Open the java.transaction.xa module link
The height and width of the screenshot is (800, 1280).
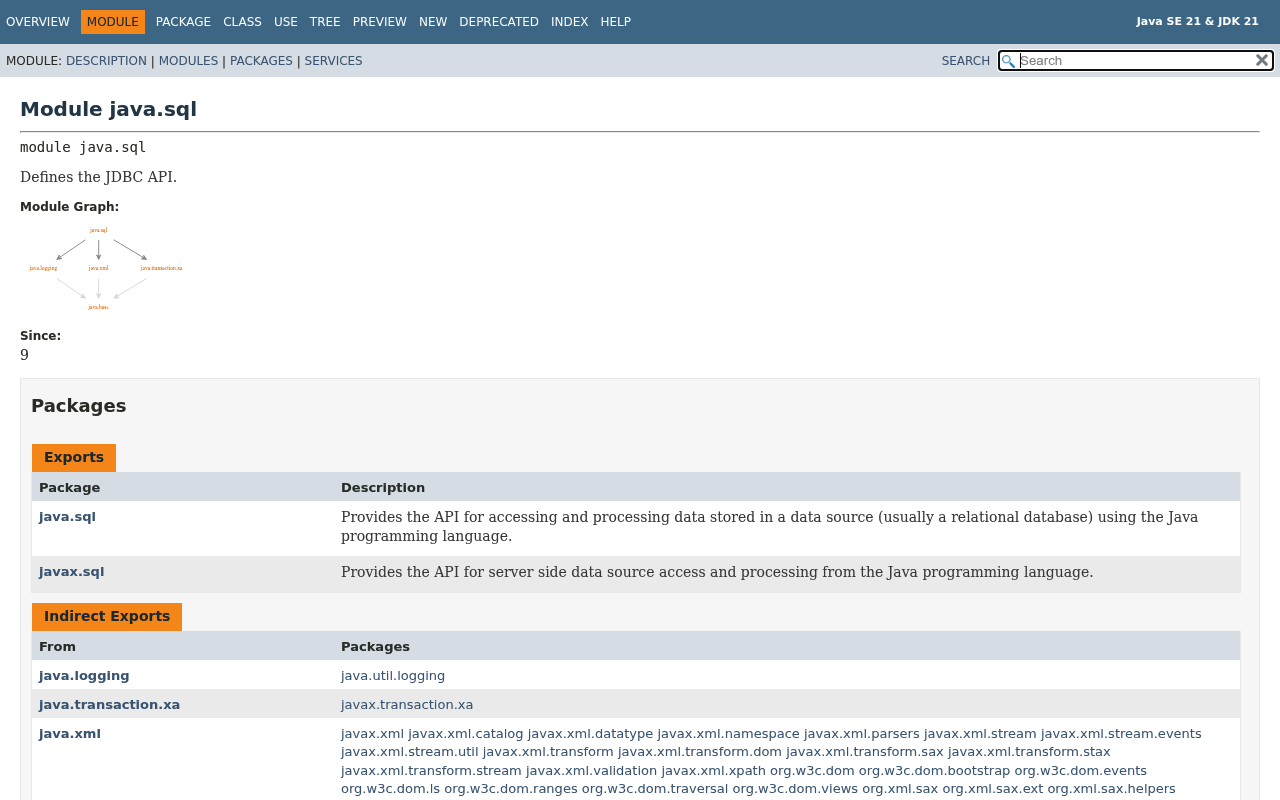(110, 705)
